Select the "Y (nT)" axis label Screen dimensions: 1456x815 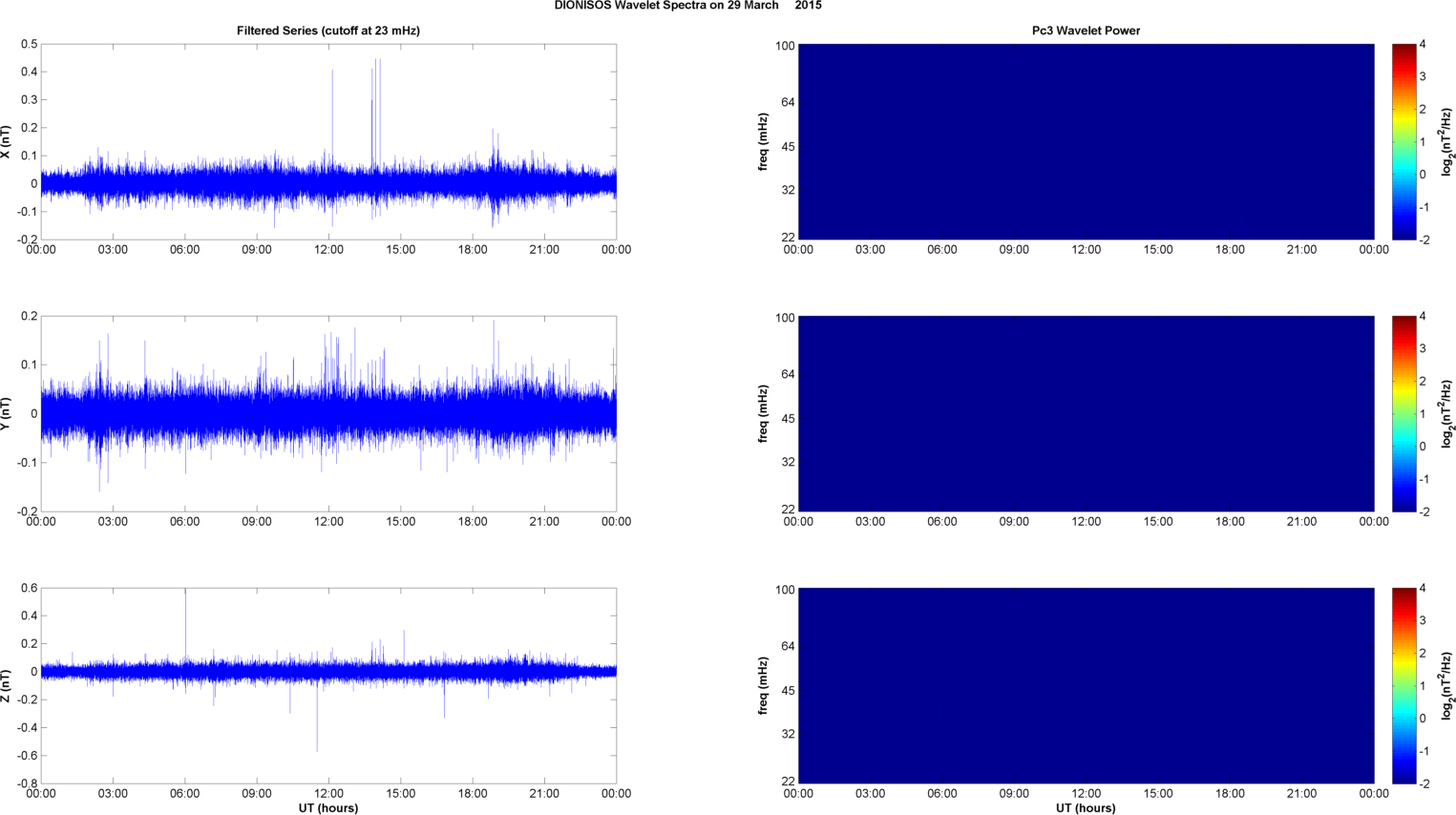tap(7, 413)
